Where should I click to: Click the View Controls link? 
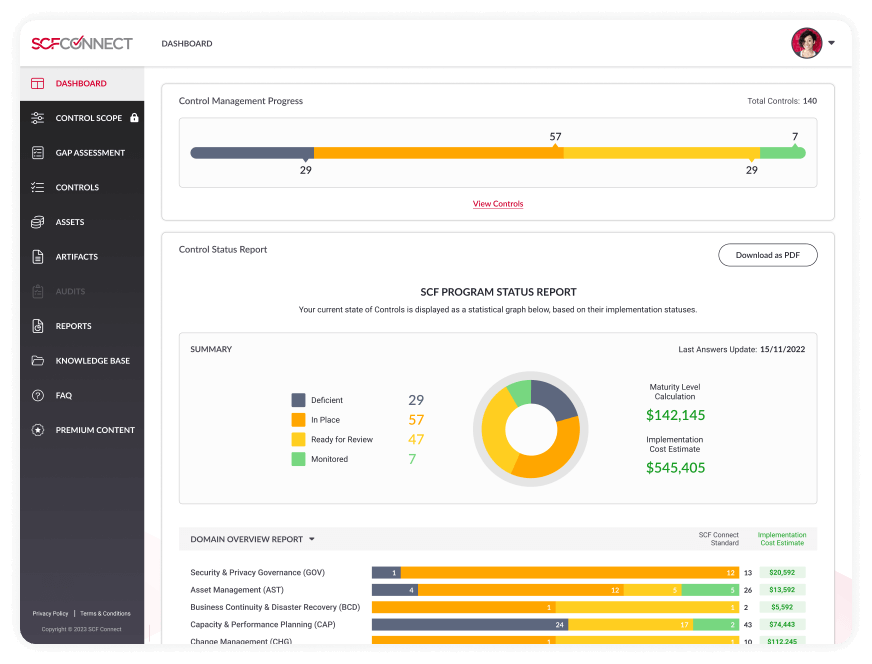(x=497, y=204)
